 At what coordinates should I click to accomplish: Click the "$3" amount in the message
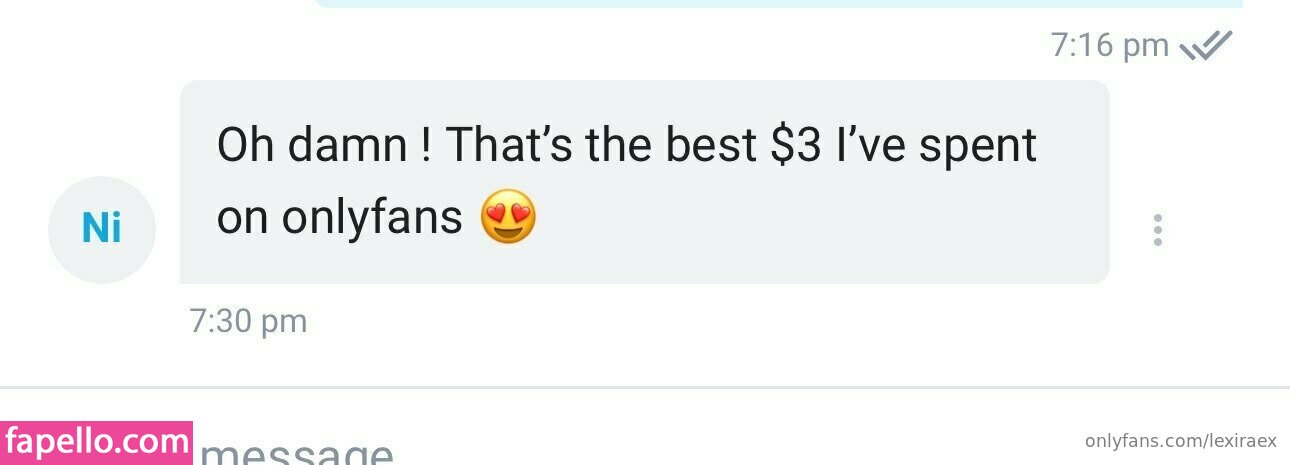(x=796, y=146)
